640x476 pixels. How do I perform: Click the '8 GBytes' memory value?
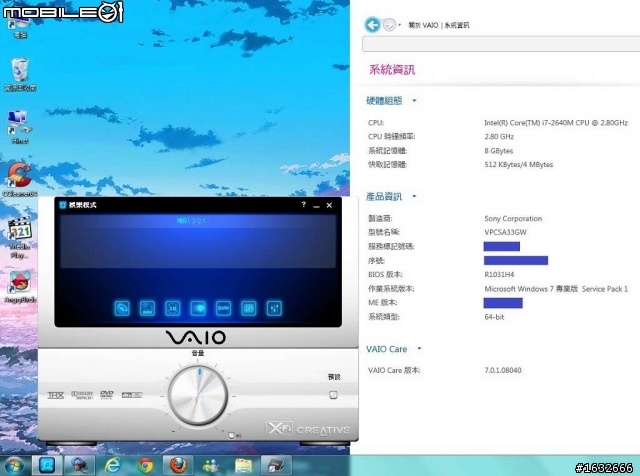[498, 151]
